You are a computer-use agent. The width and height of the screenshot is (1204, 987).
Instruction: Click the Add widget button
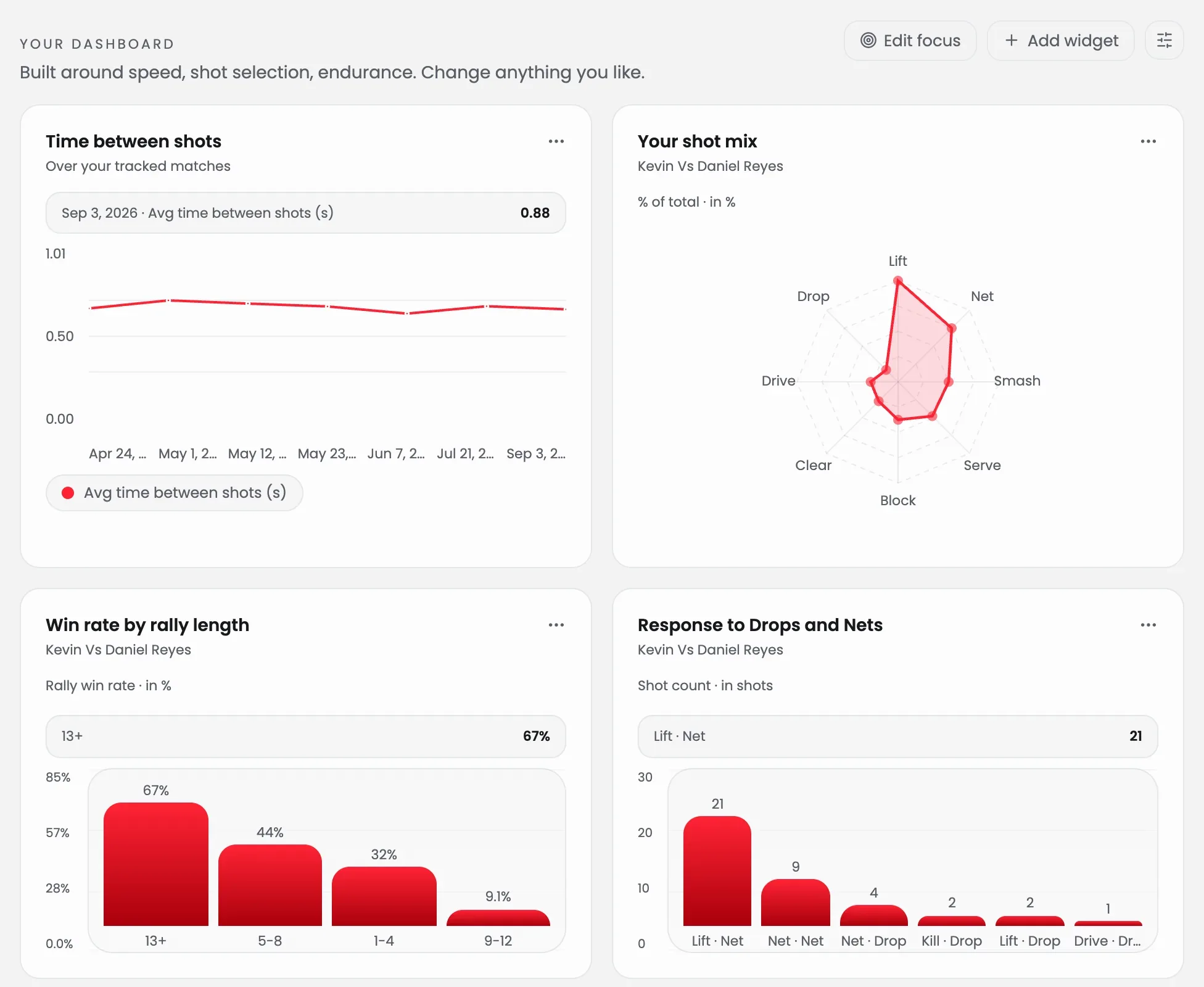1061,41
